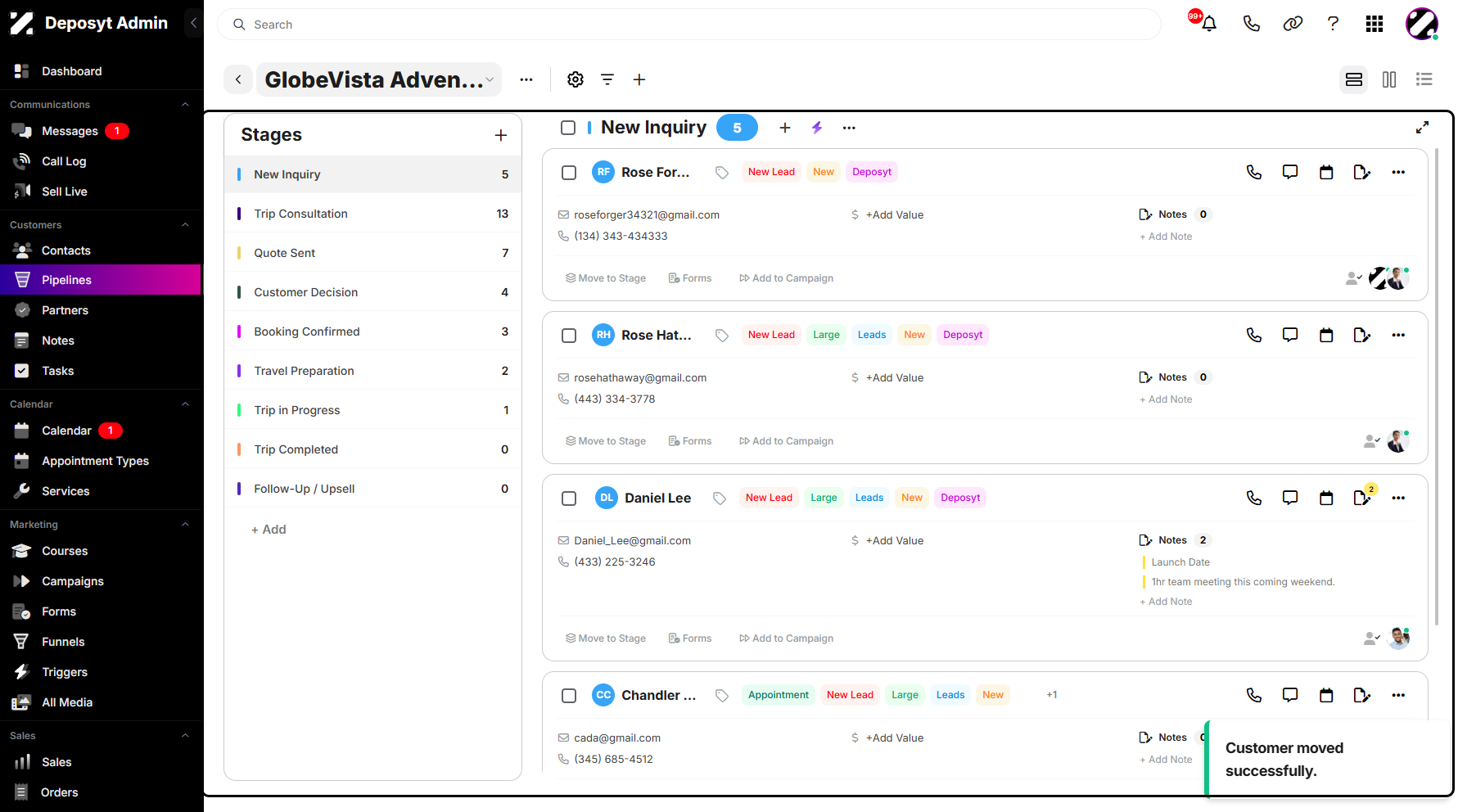Open the pipeline filter icon
This screenshot has height=812, width=1458.
[x=607, y=79]
